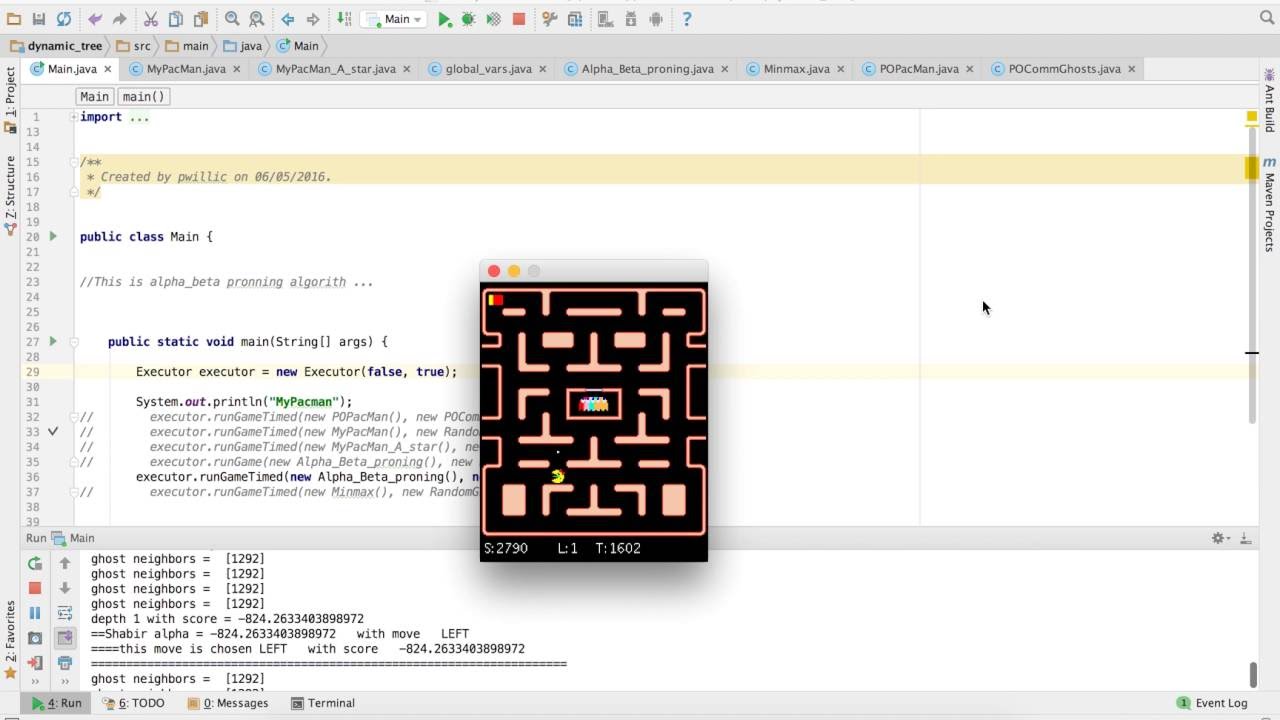Click the main() method breadcrumb
This screenshot has width=1280, height=720.
pyautogui.click(x=143, y=96)
